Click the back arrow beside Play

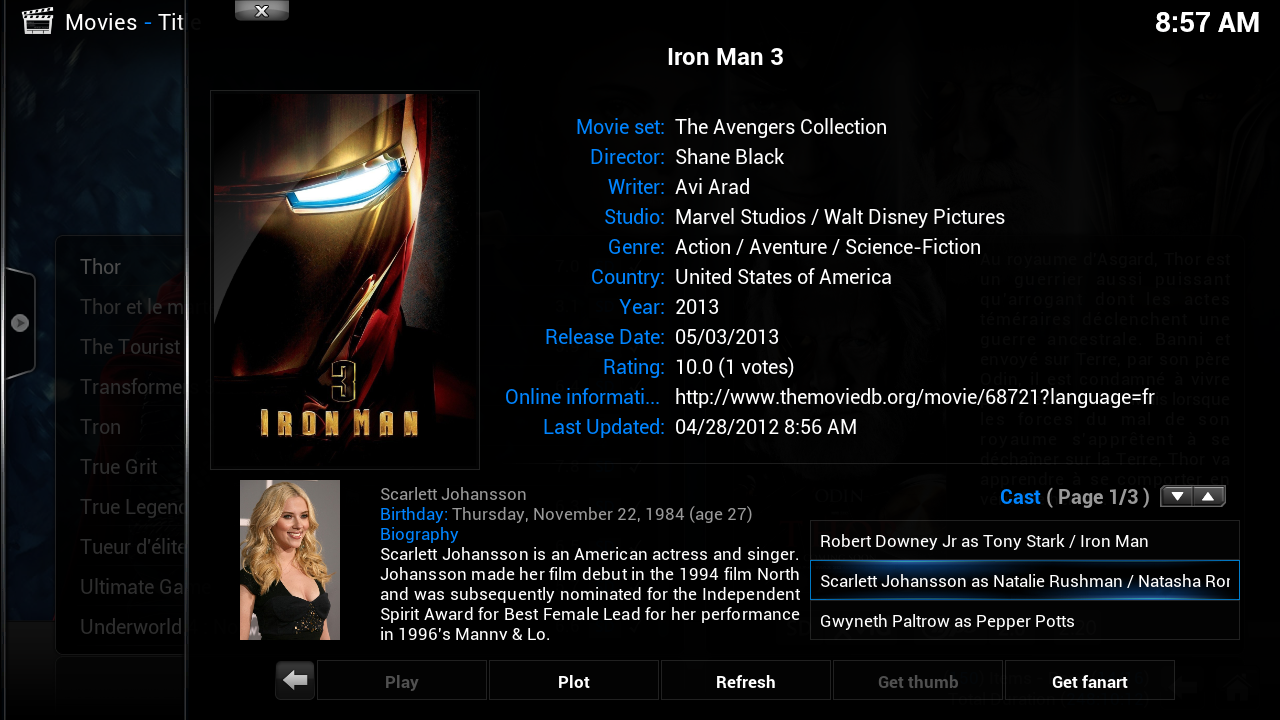(295, 681)
